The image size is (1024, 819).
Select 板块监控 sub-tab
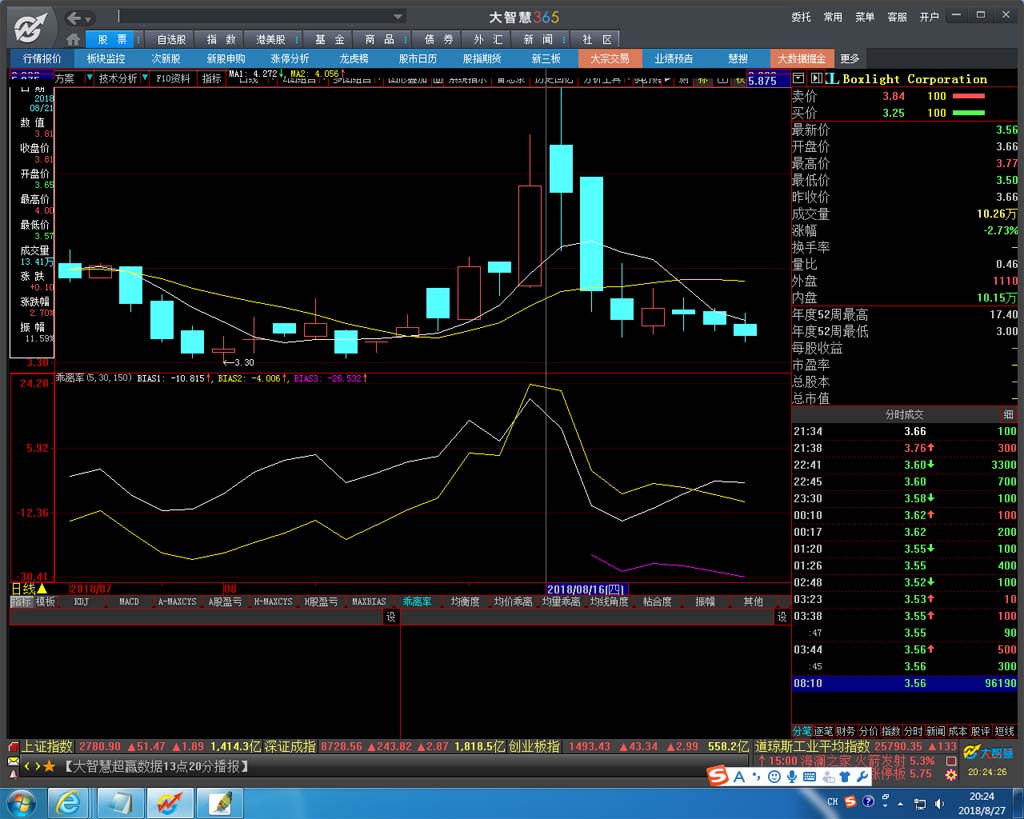[x=106, y=59]
